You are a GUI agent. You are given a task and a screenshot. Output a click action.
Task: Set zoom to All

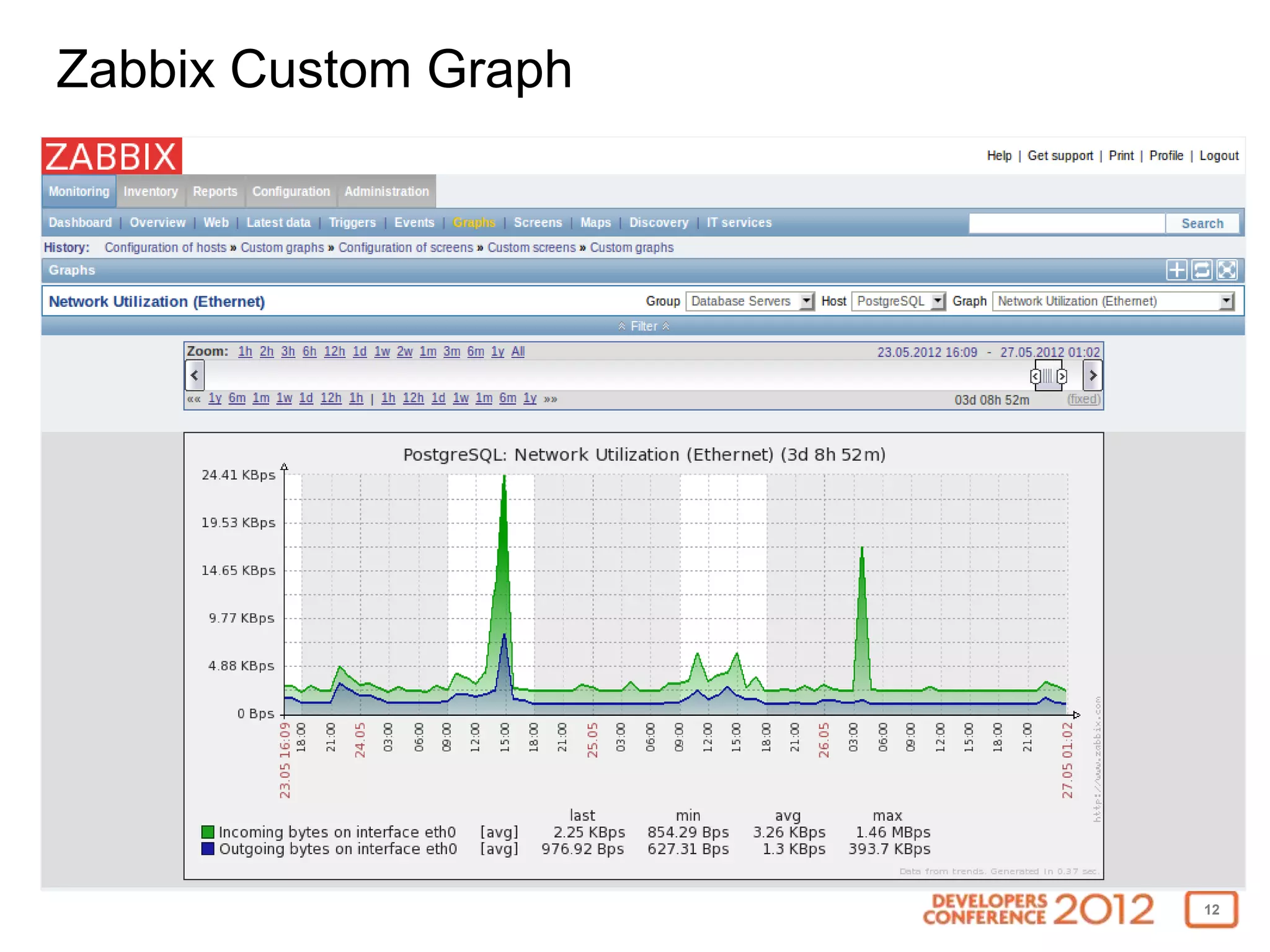(x=518, y=351)
